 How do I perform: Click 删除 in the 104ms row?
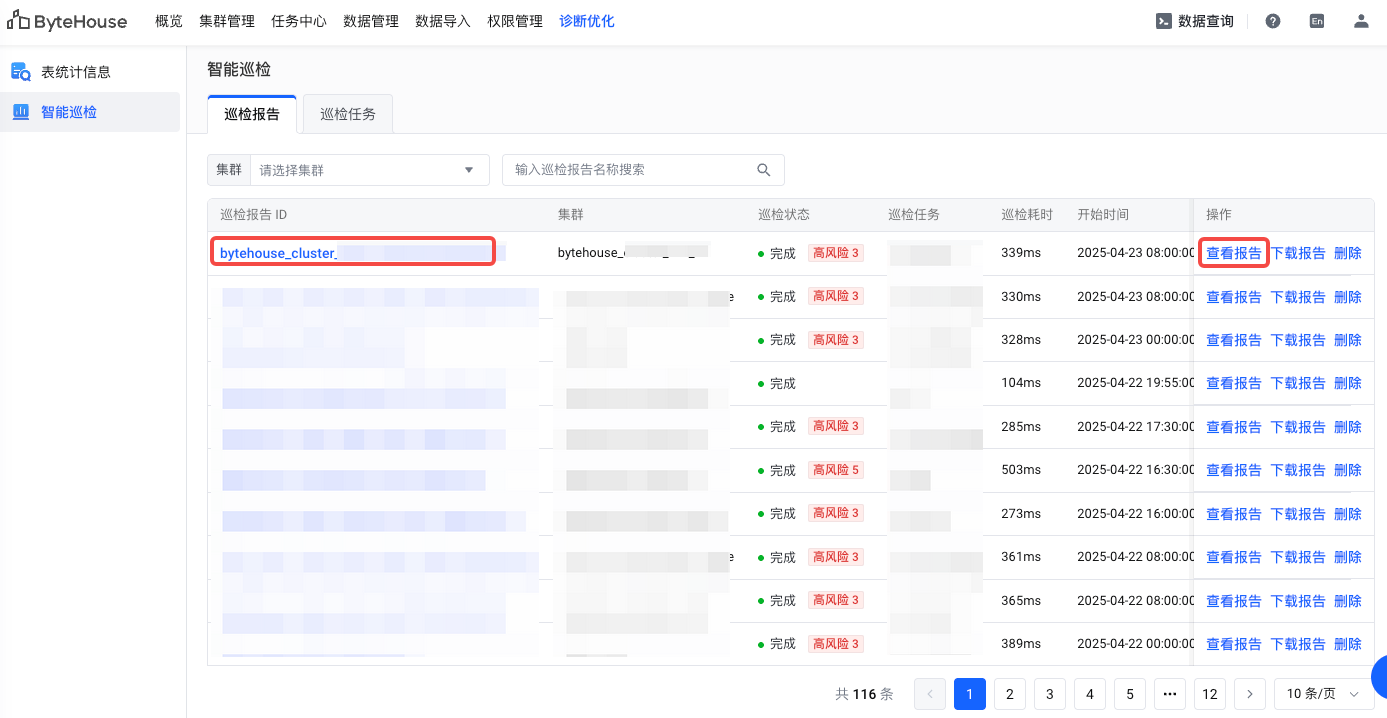[x=1348, y=383]
